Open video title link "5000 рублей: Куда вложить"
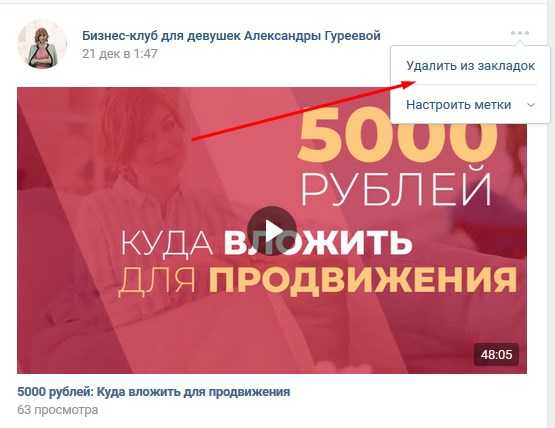Viewport: 555px width, 428px height. tap(154, 392)
